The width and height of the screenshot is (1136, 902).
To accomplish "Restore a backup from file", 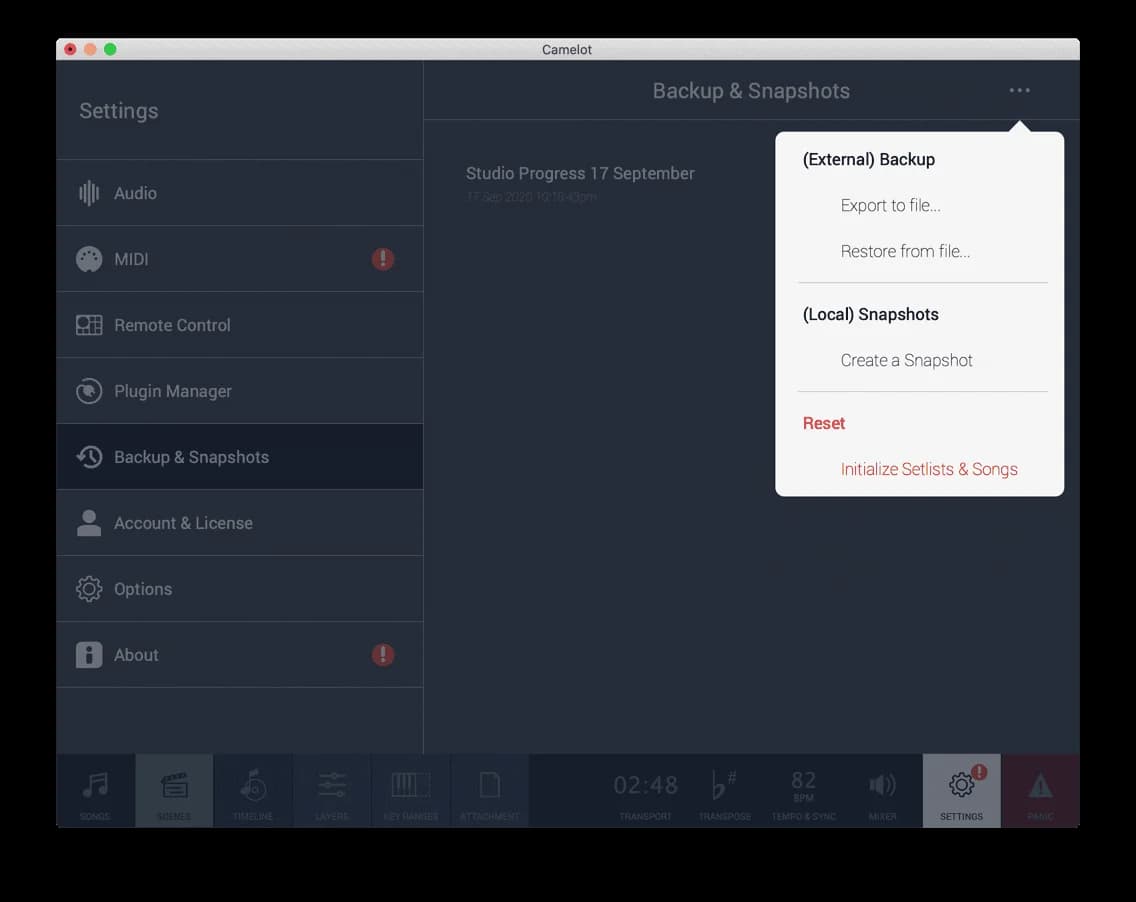I will coord(905,251).
